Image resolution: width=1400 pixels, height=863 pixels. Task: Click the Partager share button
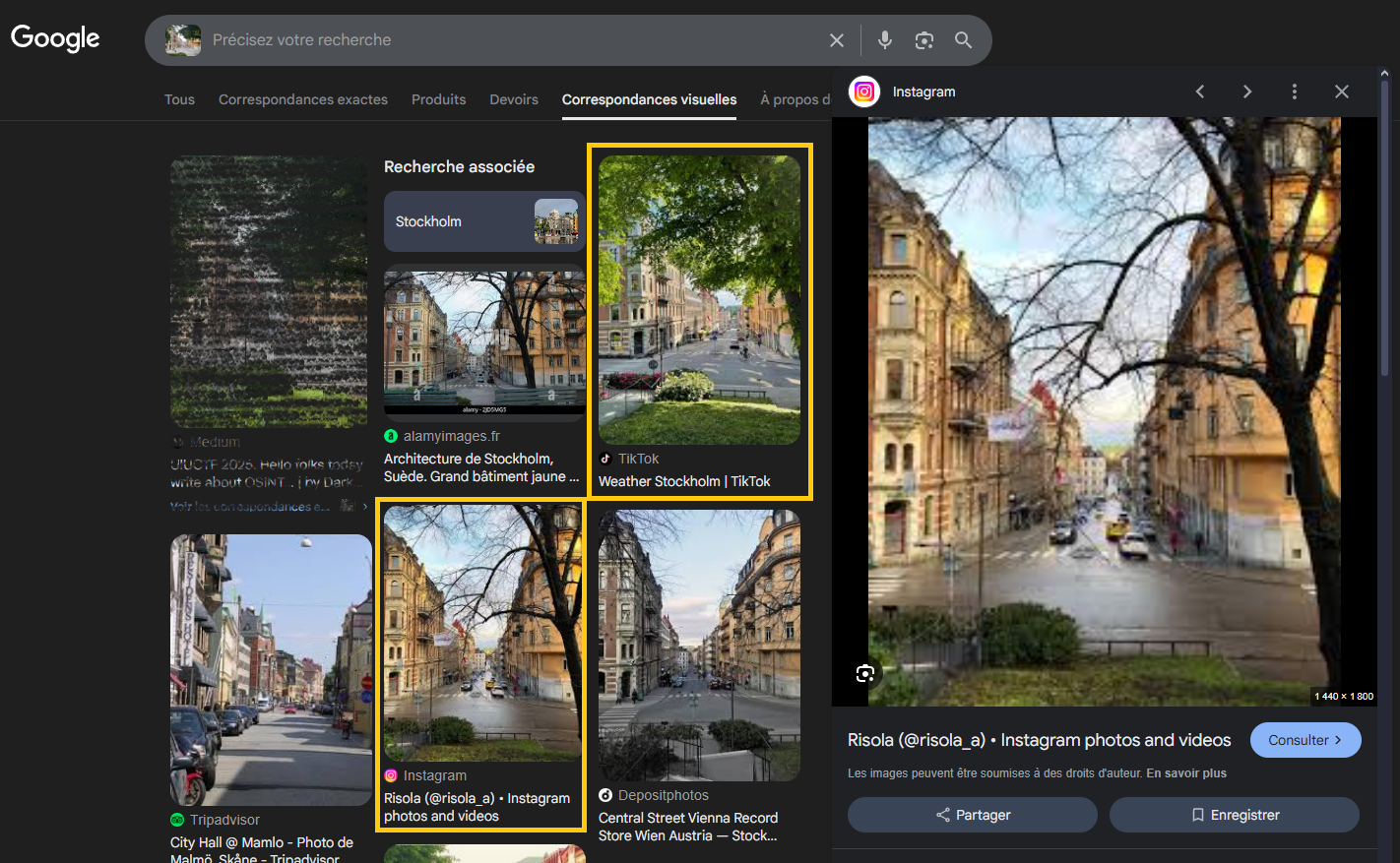pyautogui.click(x=973, y=815)
